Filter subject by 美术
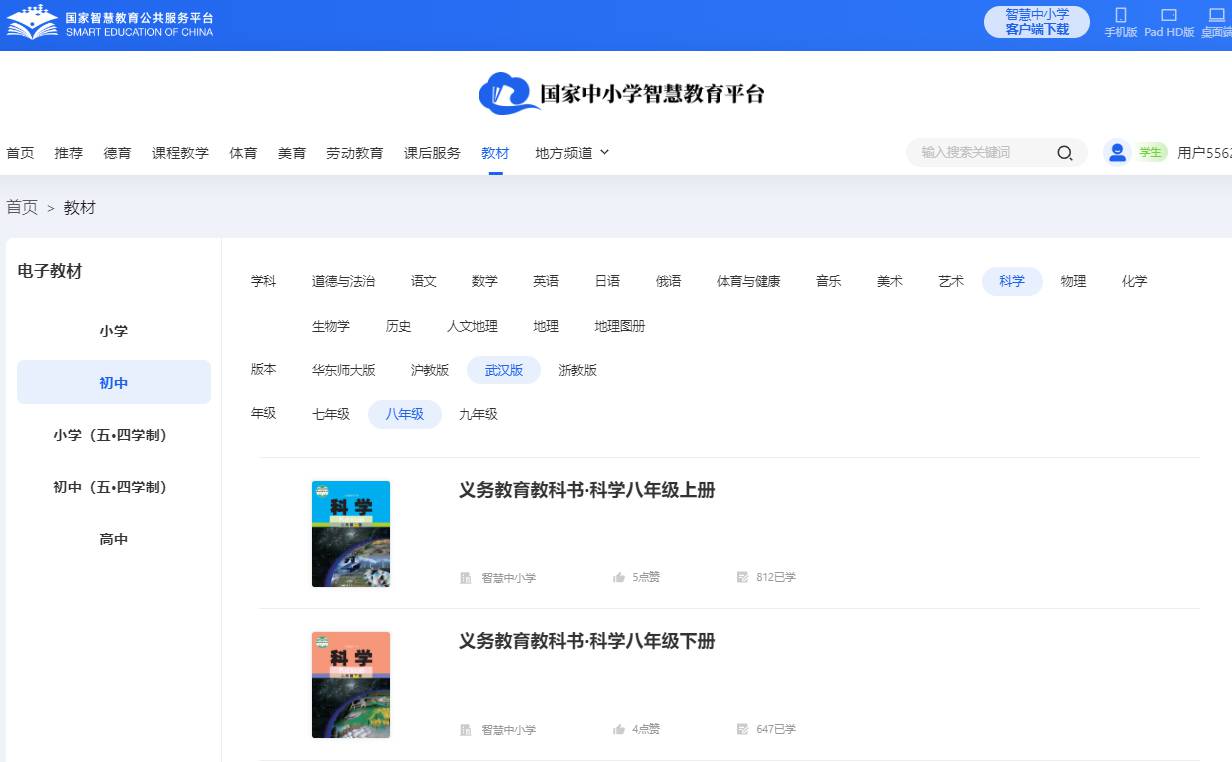 point(889,281)
